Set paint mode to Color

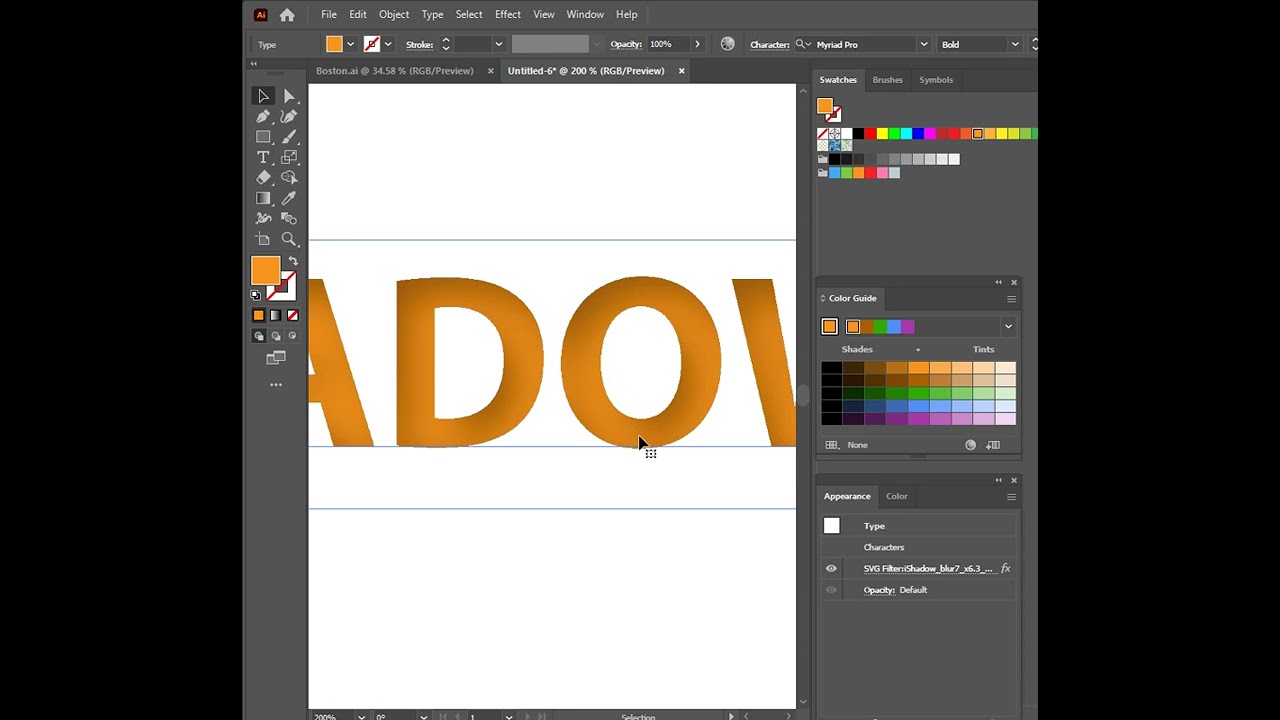coord(258,316)
